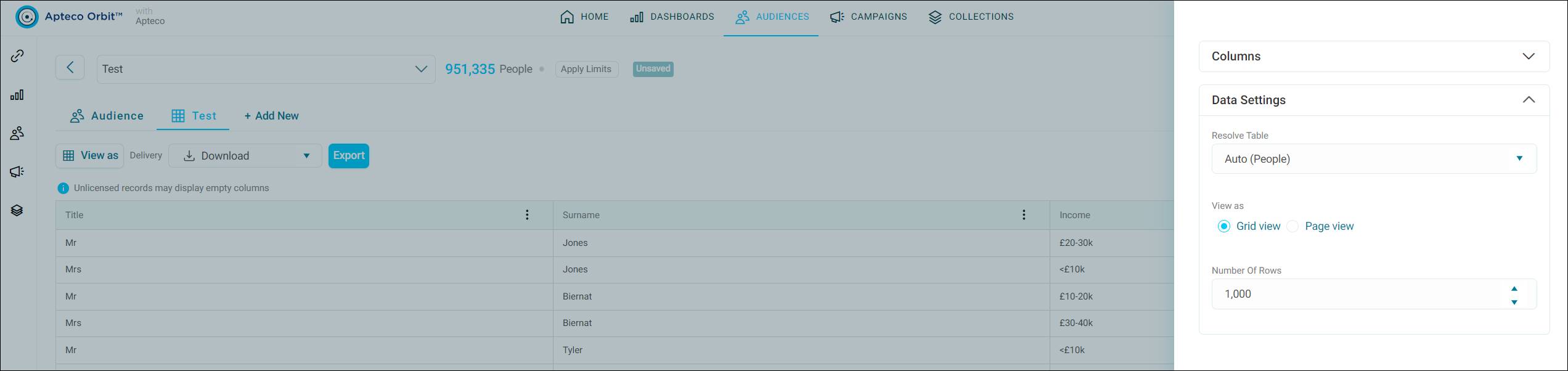Switch to the Audience tab
The image size is (1568, 371).
[x=107, y=116]
